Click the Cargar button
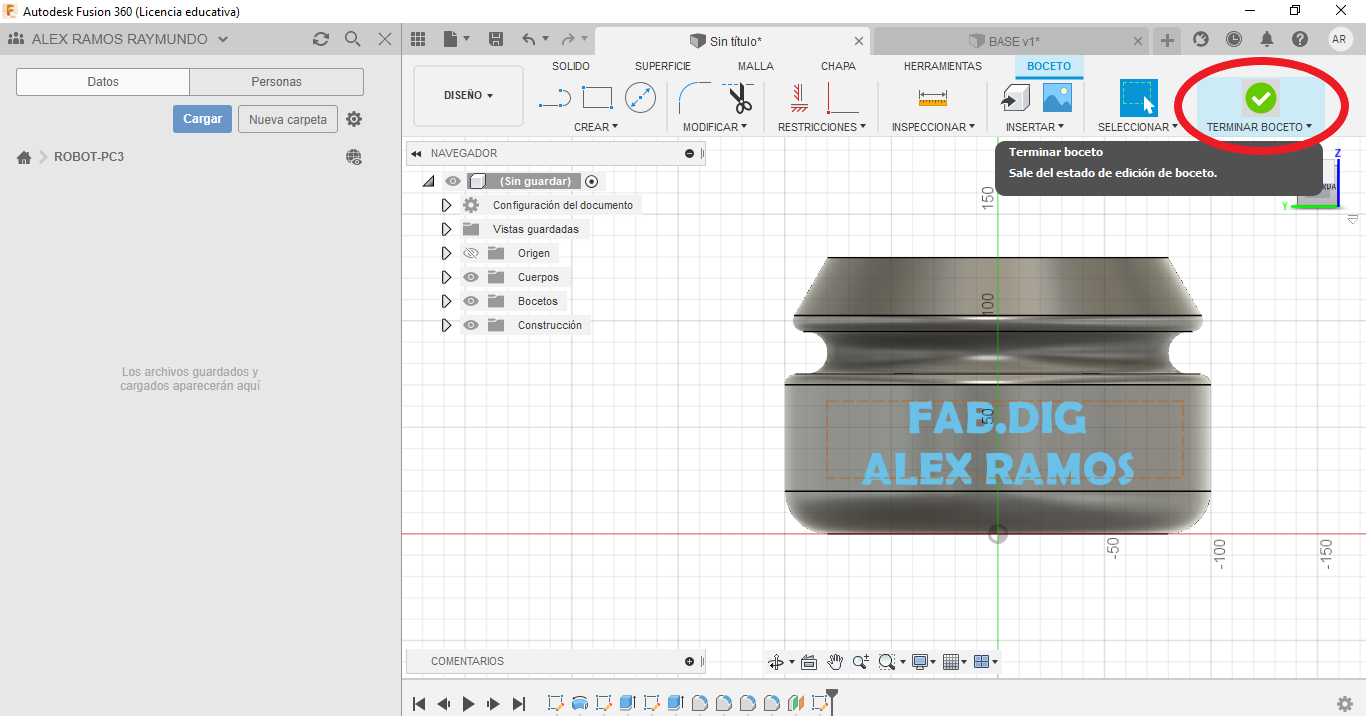 tap(202, 119)
